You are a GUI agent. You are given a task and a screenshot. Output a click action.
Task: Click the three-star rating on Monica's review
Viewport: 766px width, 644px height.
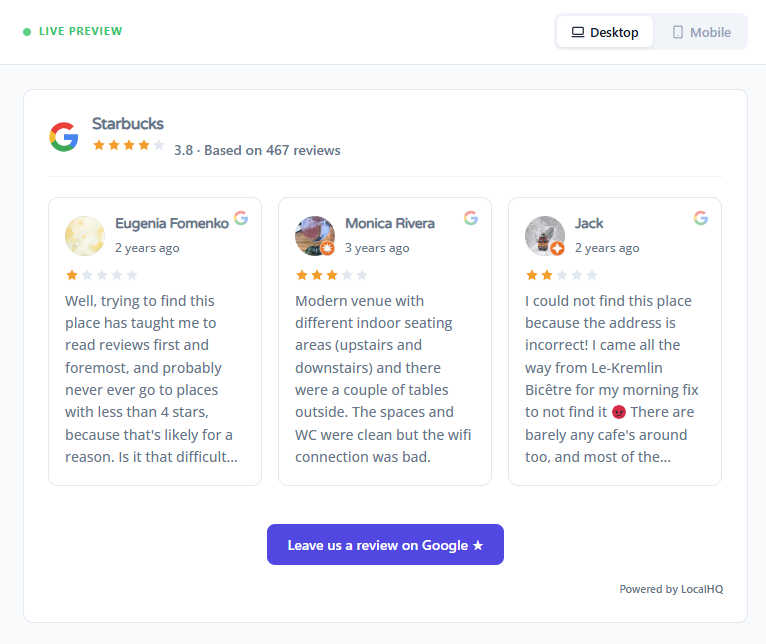pos(332,275)
